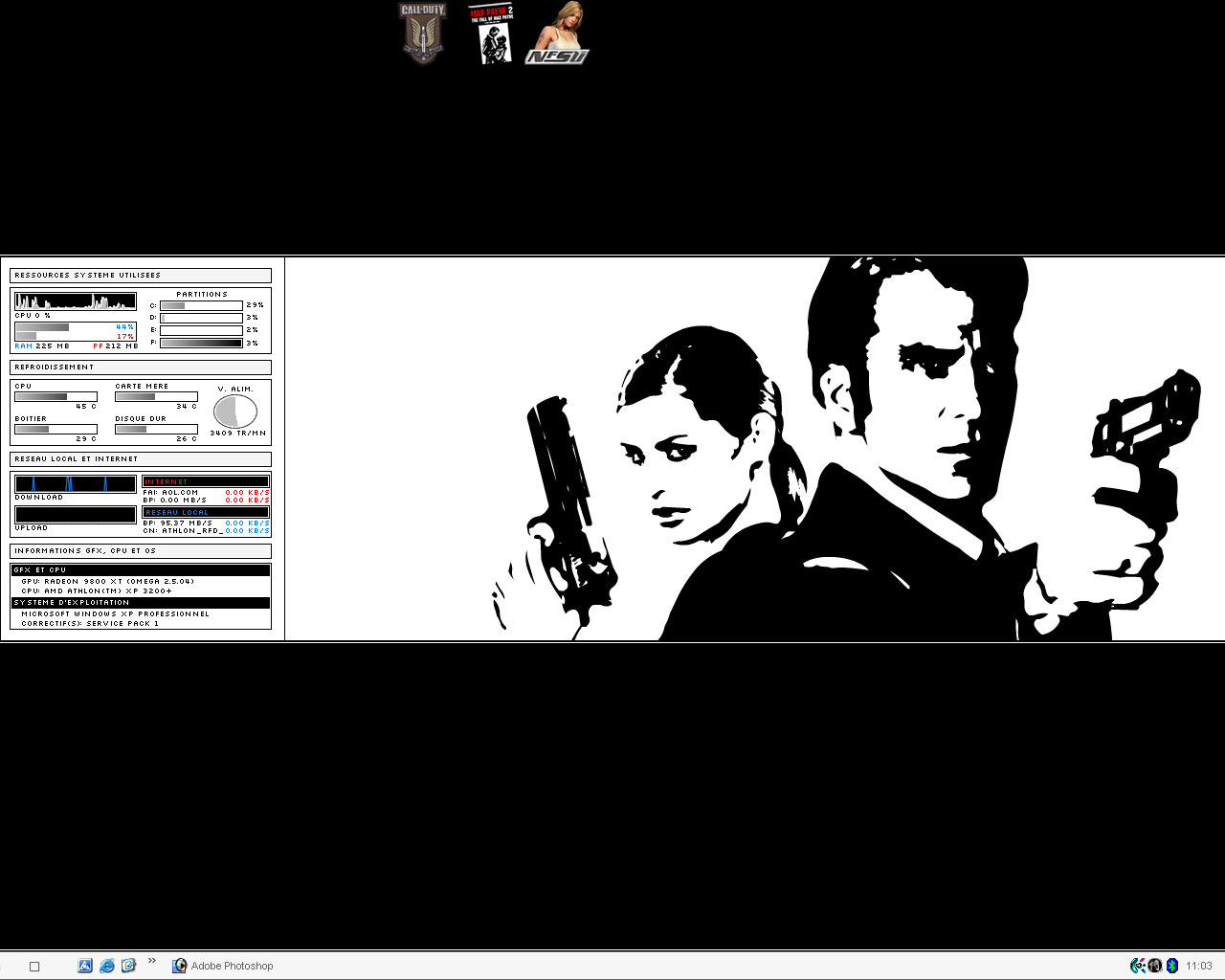Click the Systeme d'Exploitation black bar
1225x980 pixels.
click(141, 602)
